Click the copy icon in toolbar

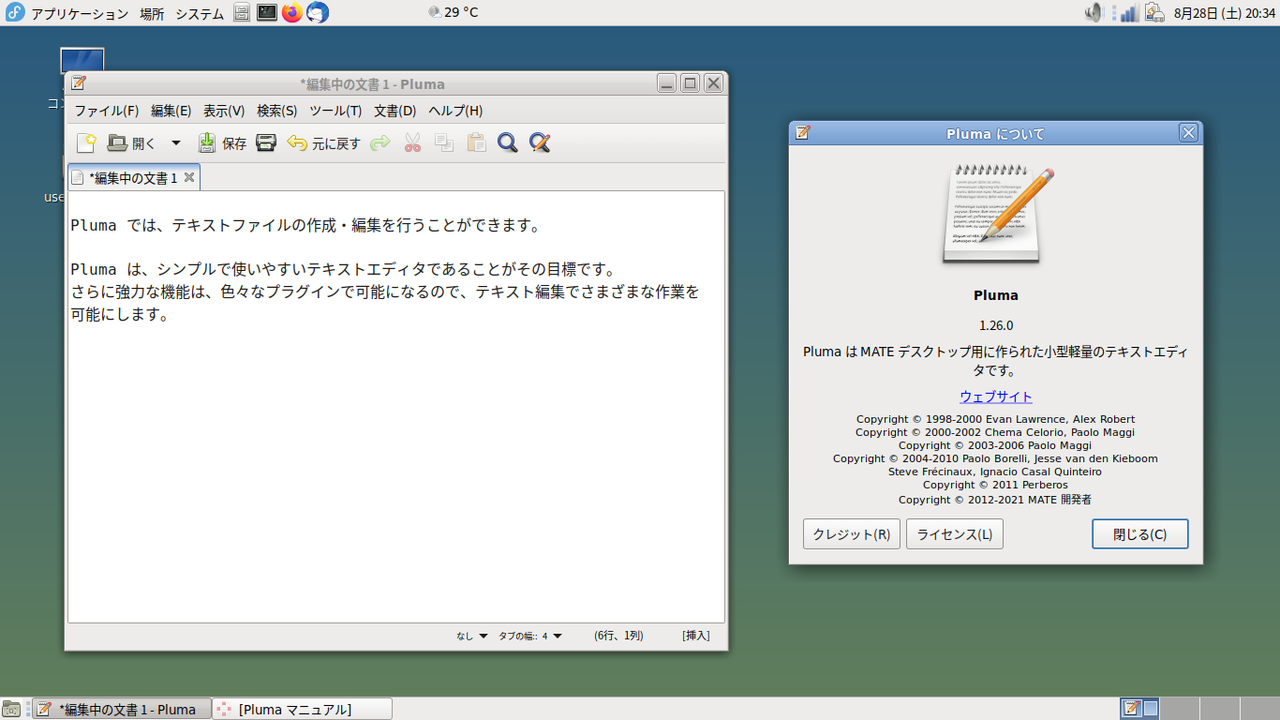[444, 143]
